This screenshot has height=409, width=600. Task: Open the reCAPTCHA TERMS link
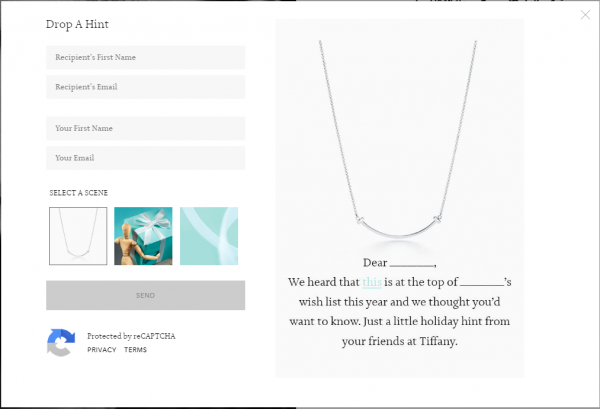tap(135, 350)
